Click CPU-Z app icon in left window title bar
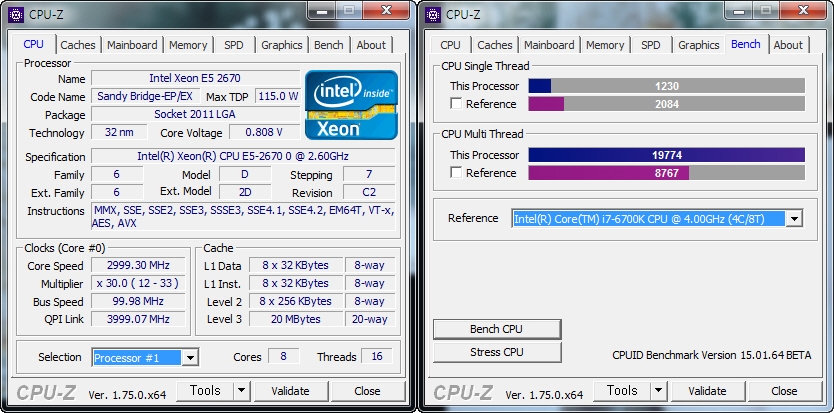The width and height of the screenshot is (834, 413). coord(16,14)
